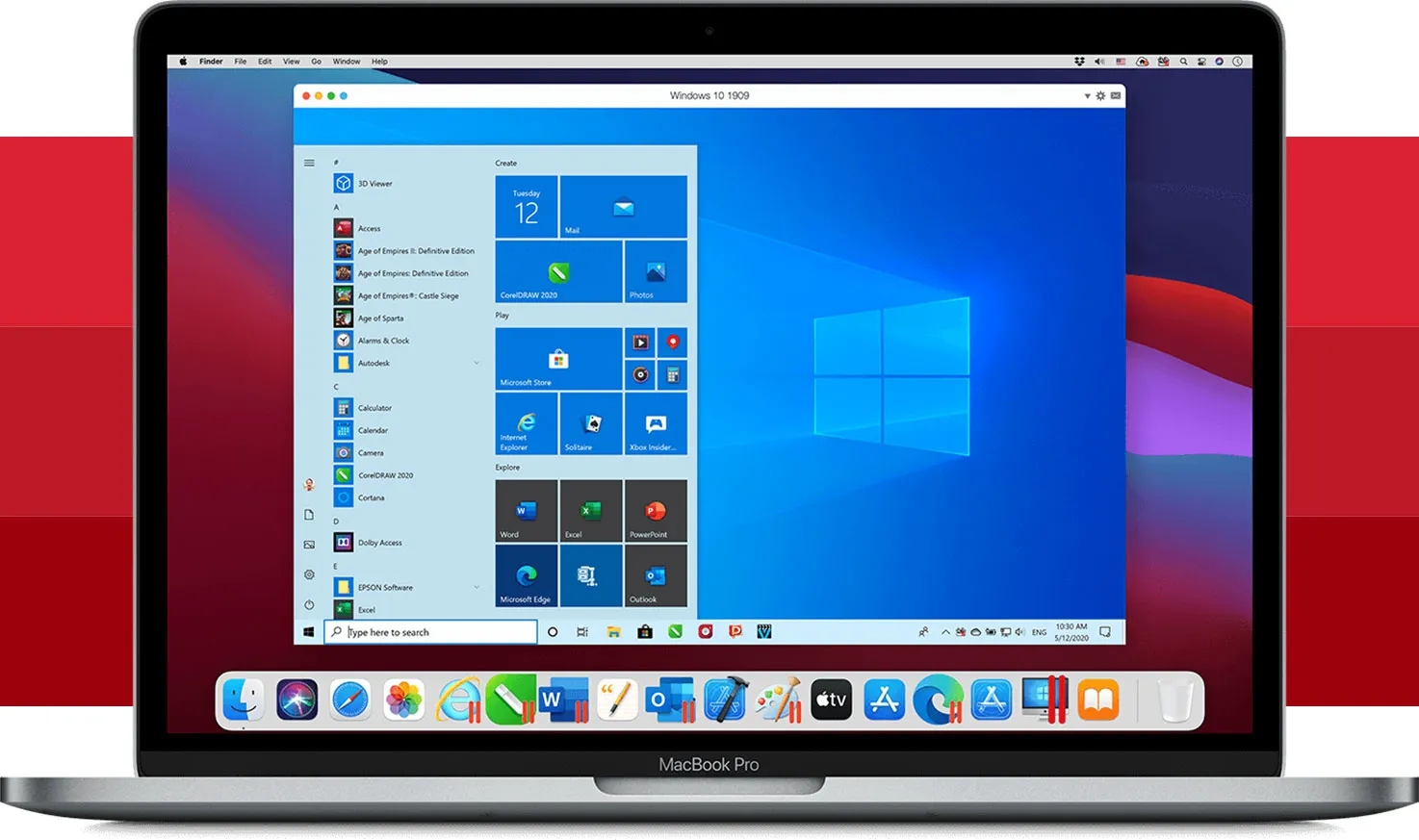Open the taskbar clock showing 10:30 AM
Screen dimensions: 1419x840
1071,632
